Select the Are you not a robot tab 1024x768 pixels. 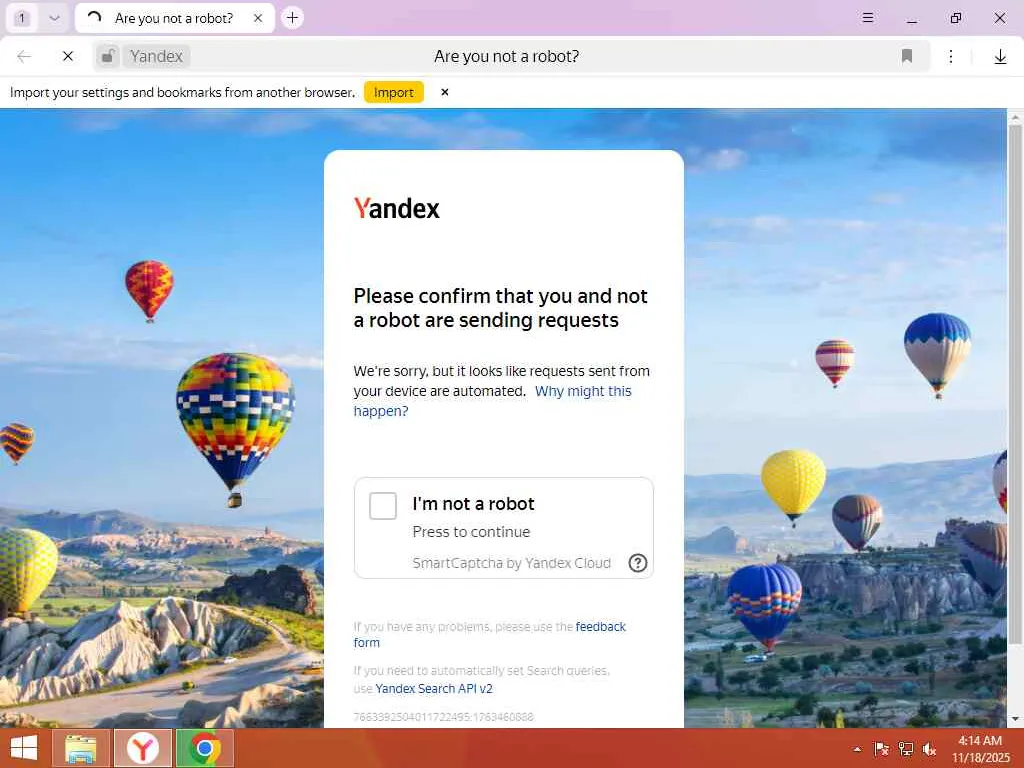[x=174, y=18]
